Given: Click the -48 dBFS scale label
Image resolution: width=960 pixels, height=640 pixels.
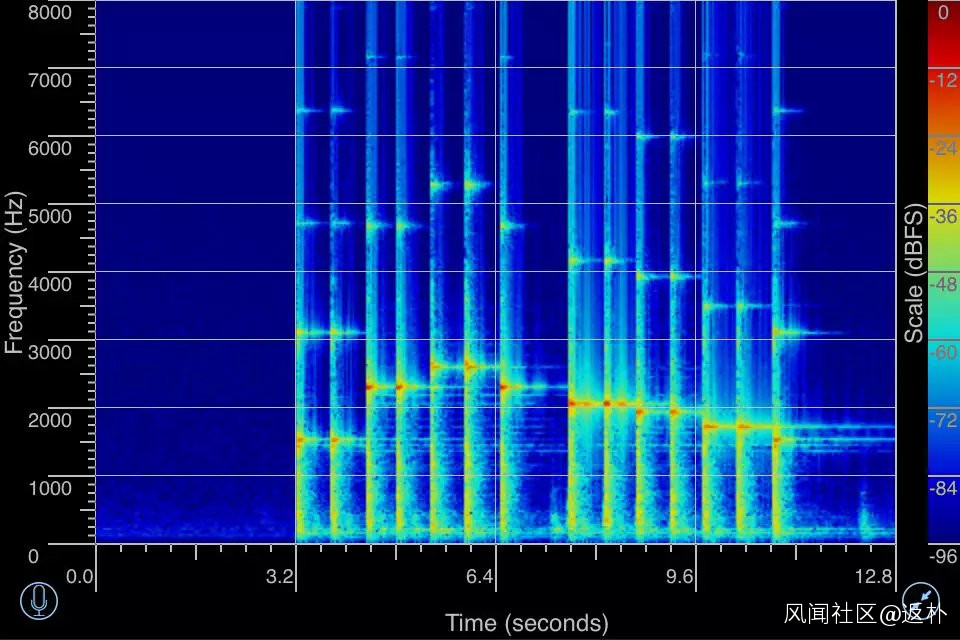Looking at the screenshot, I should click(x=943, y=284).
